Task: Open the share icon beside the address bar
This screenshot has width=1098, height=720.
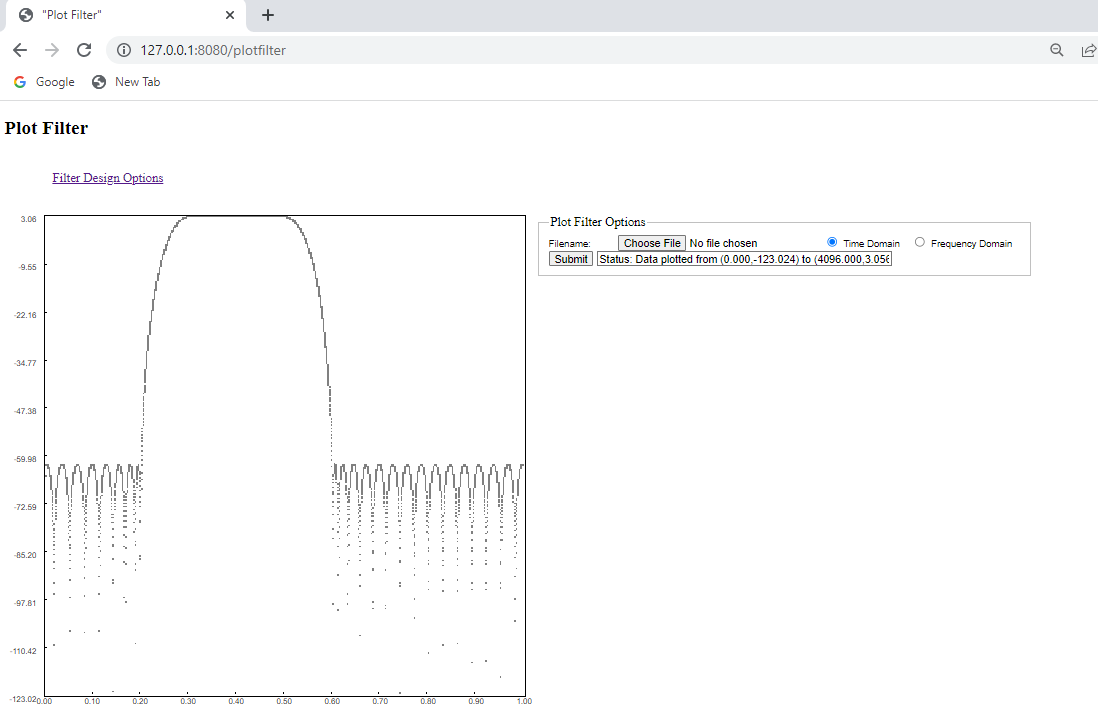Action: click(x=1088, y=50)
